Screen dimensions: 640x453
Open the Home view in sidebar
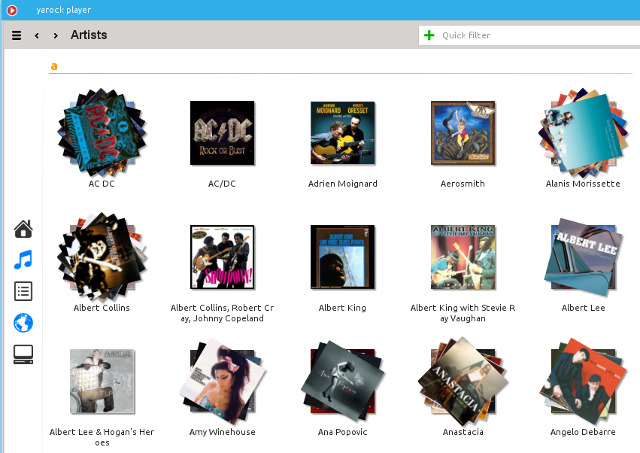click(23, 229)
